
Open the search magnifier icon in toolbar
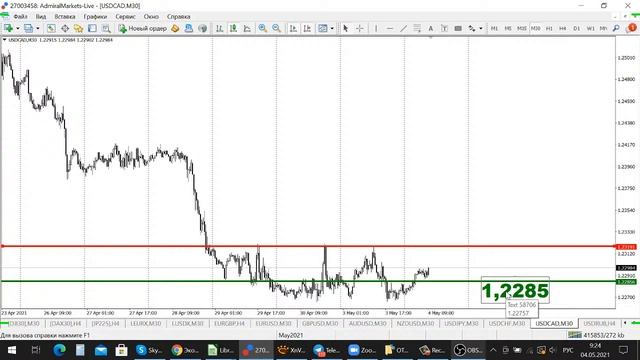[x=616, y=28]
